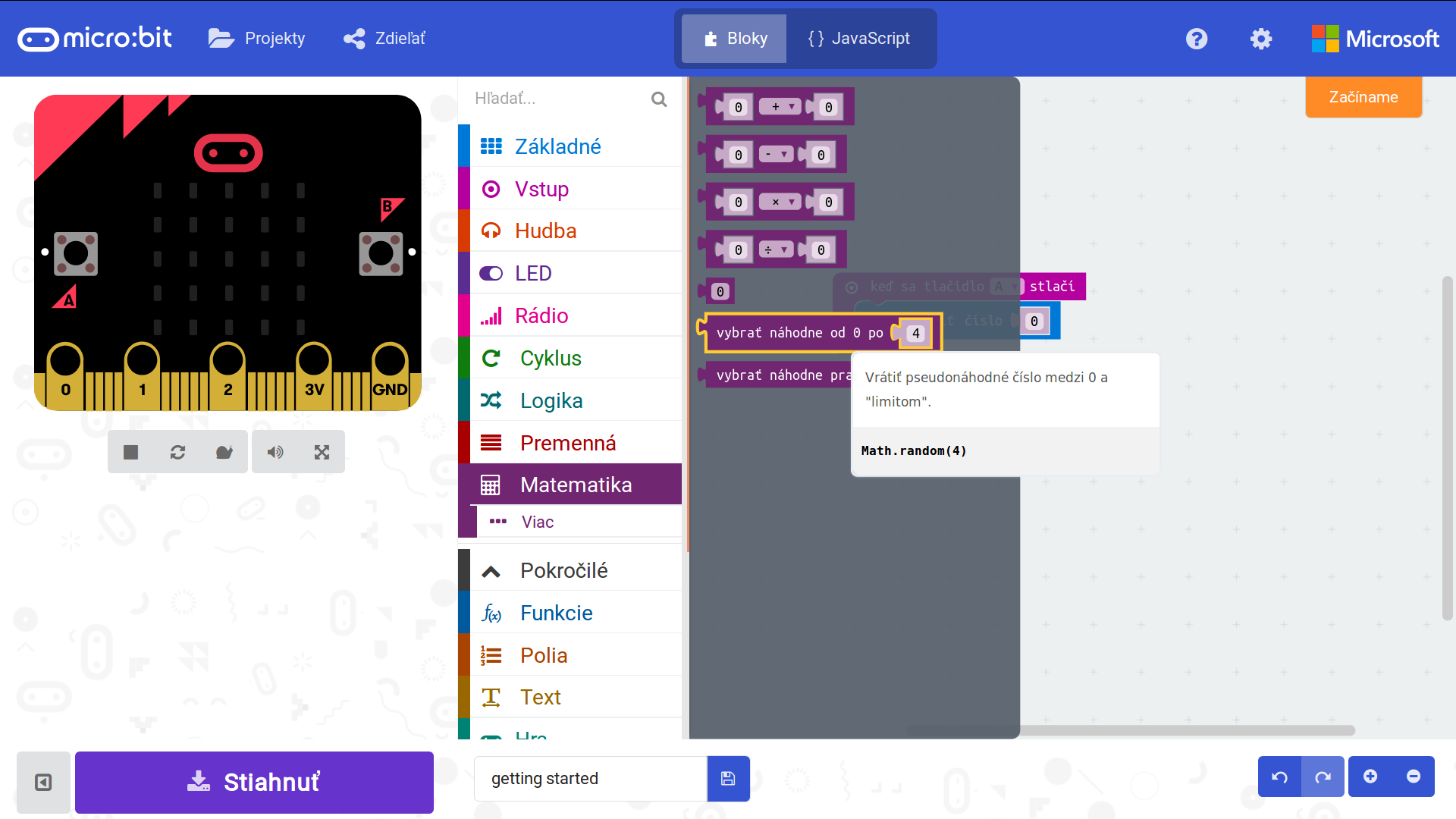Zoom out of the workspace
Screen dimensions: 1456x819
[1414, 777]
